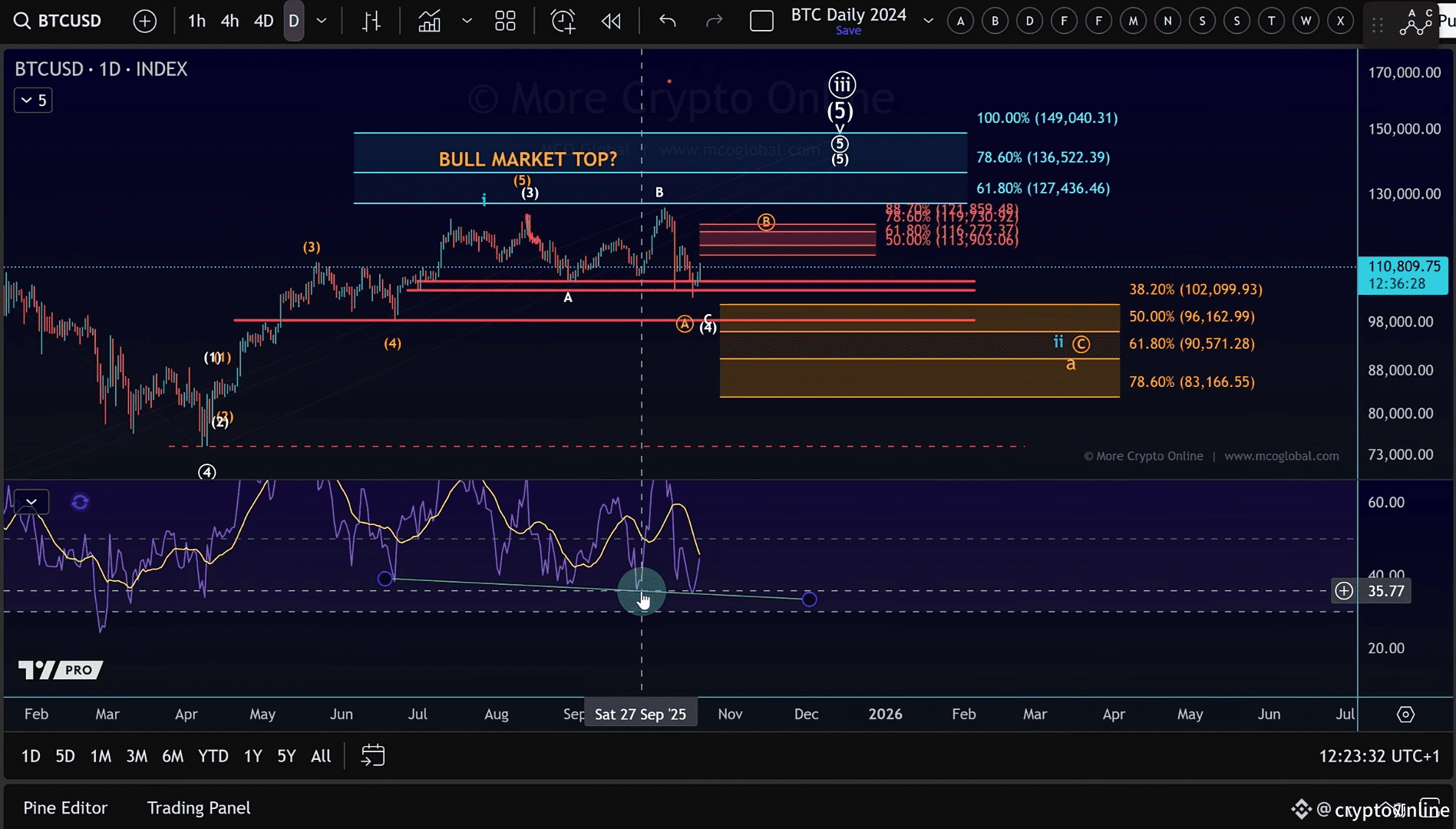The image size is (1456, 829).
Task: Select the 4D timeframe
Action: (x=263, y=21)
